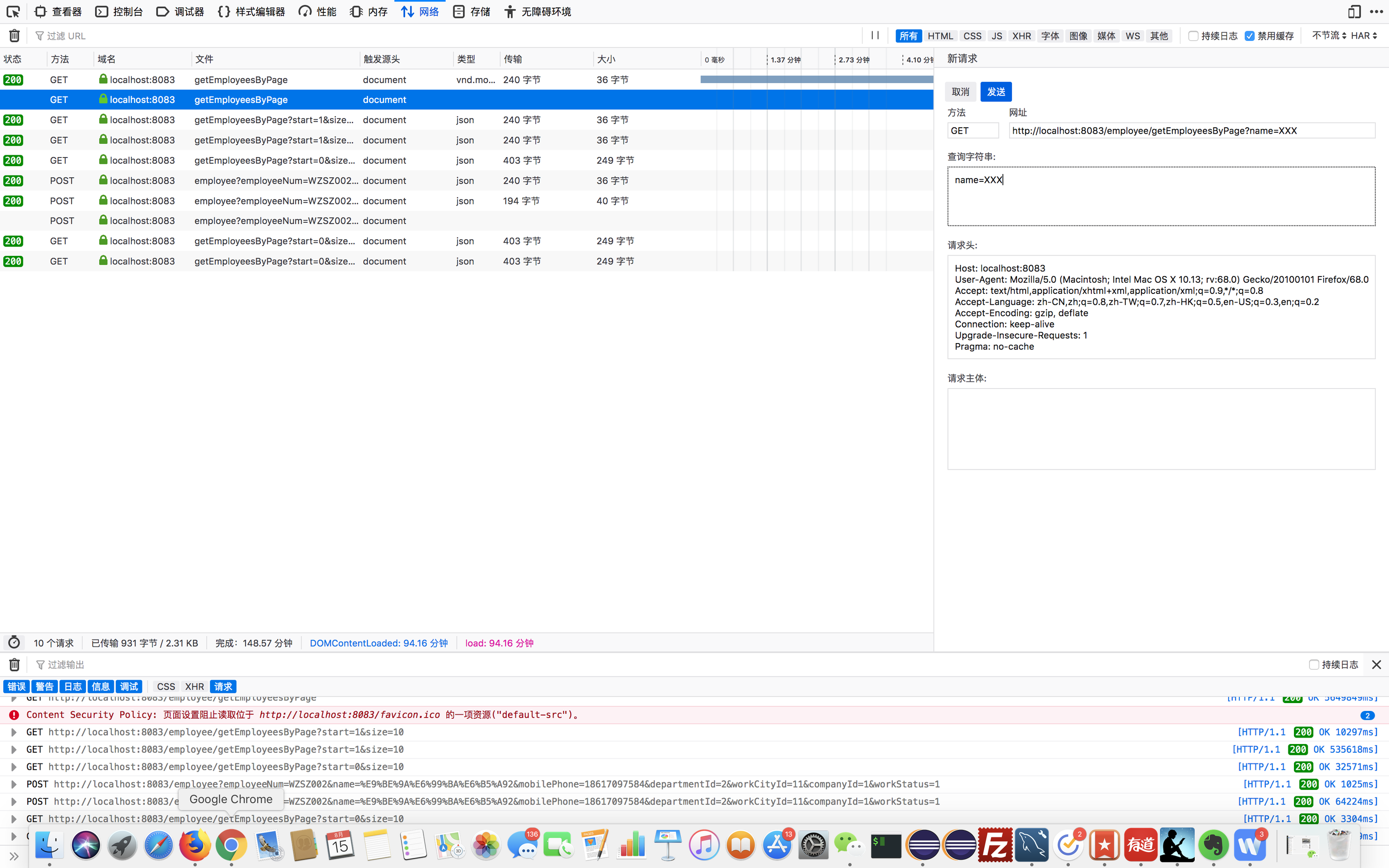Enable 持续日志 in the network toolbar
Screen dimensions: 1389x868
tap(1193, 36)
